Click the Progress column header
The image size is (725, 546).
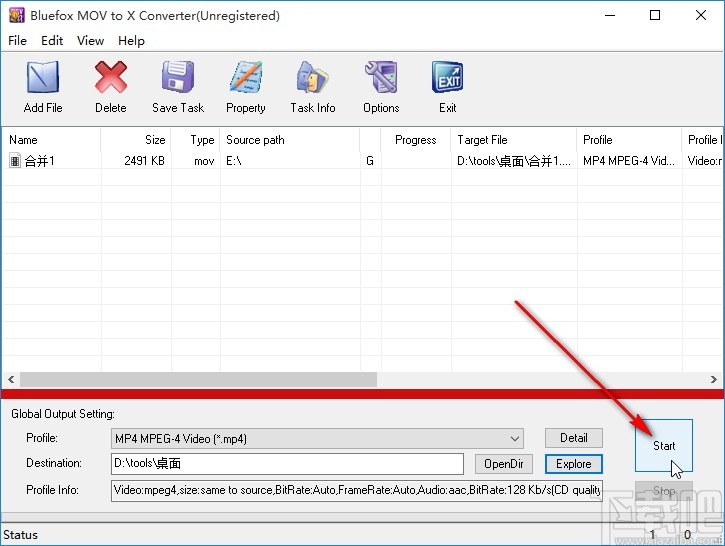point(415,140)
